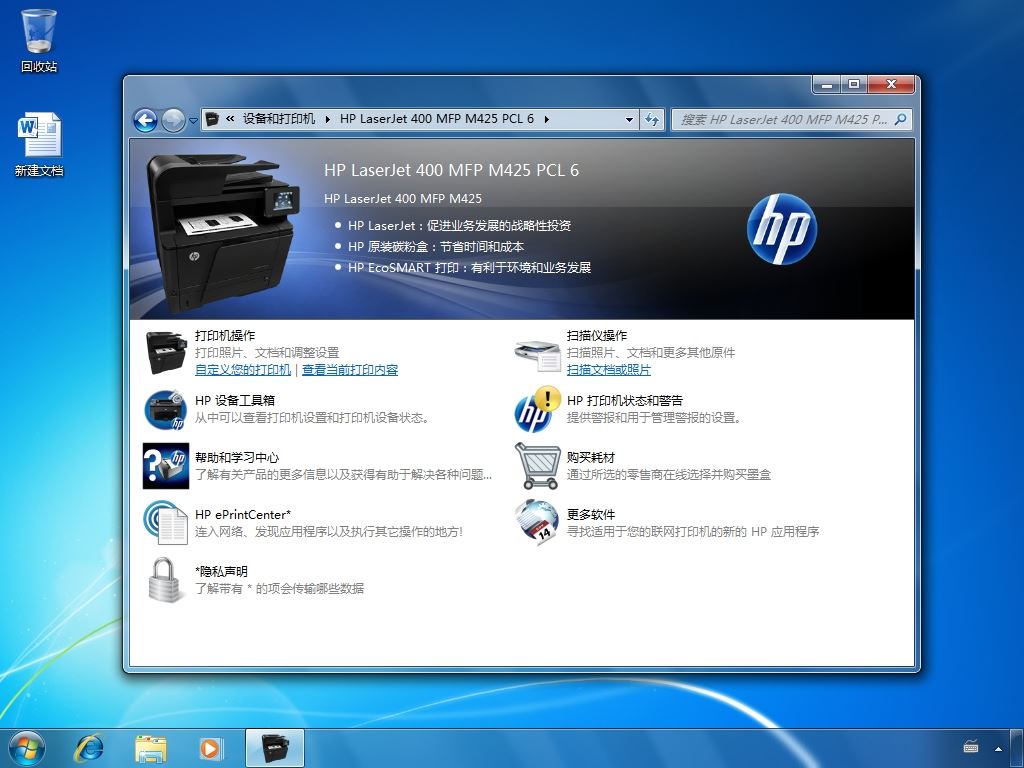Image resolution: width=1024 pixels, height=768 pixels.
Task: Open the 帮助和学习中心 question mark icon
Action: coord(166,466)
